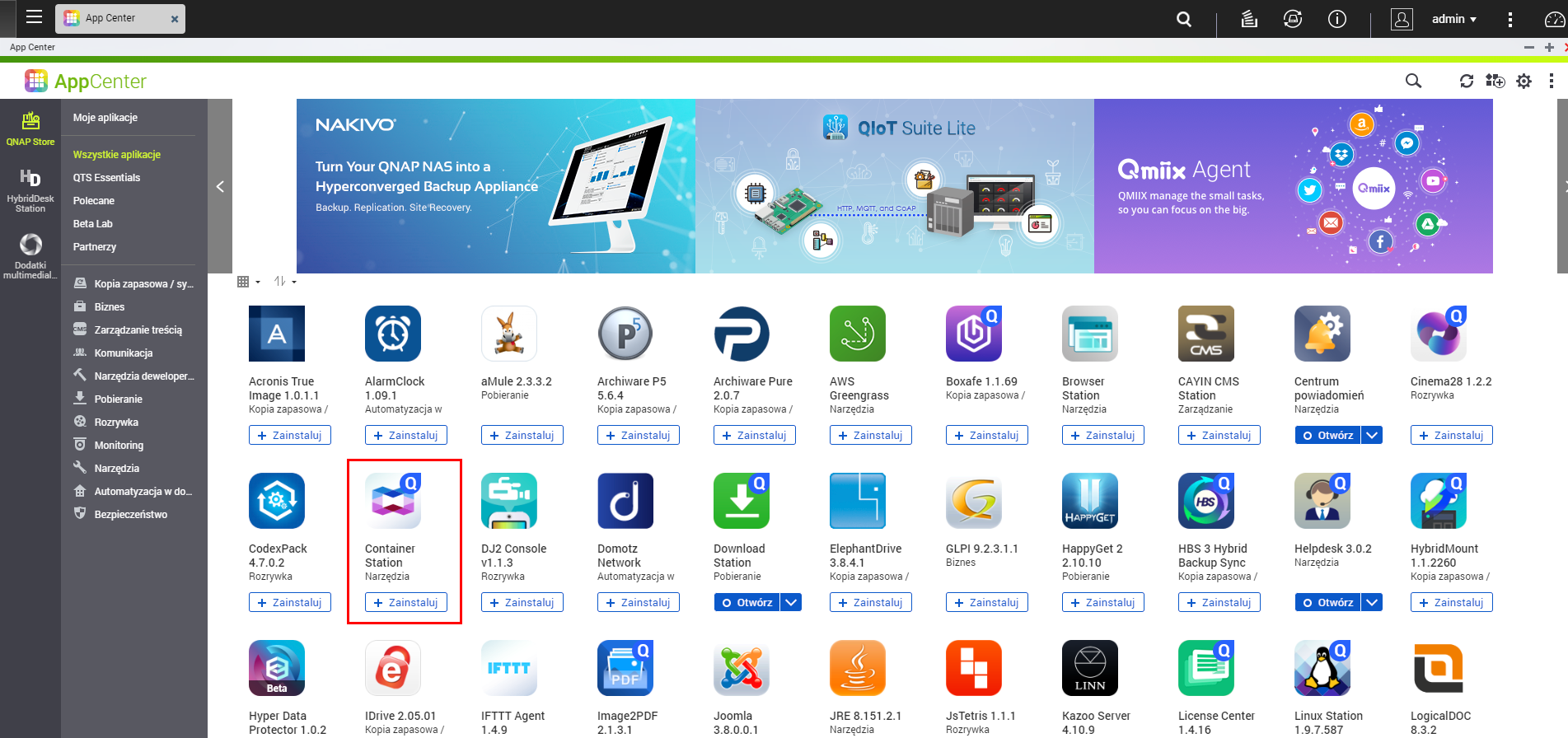
Task: Install Container Station via Zainstaluj
Action: (406, 602)
